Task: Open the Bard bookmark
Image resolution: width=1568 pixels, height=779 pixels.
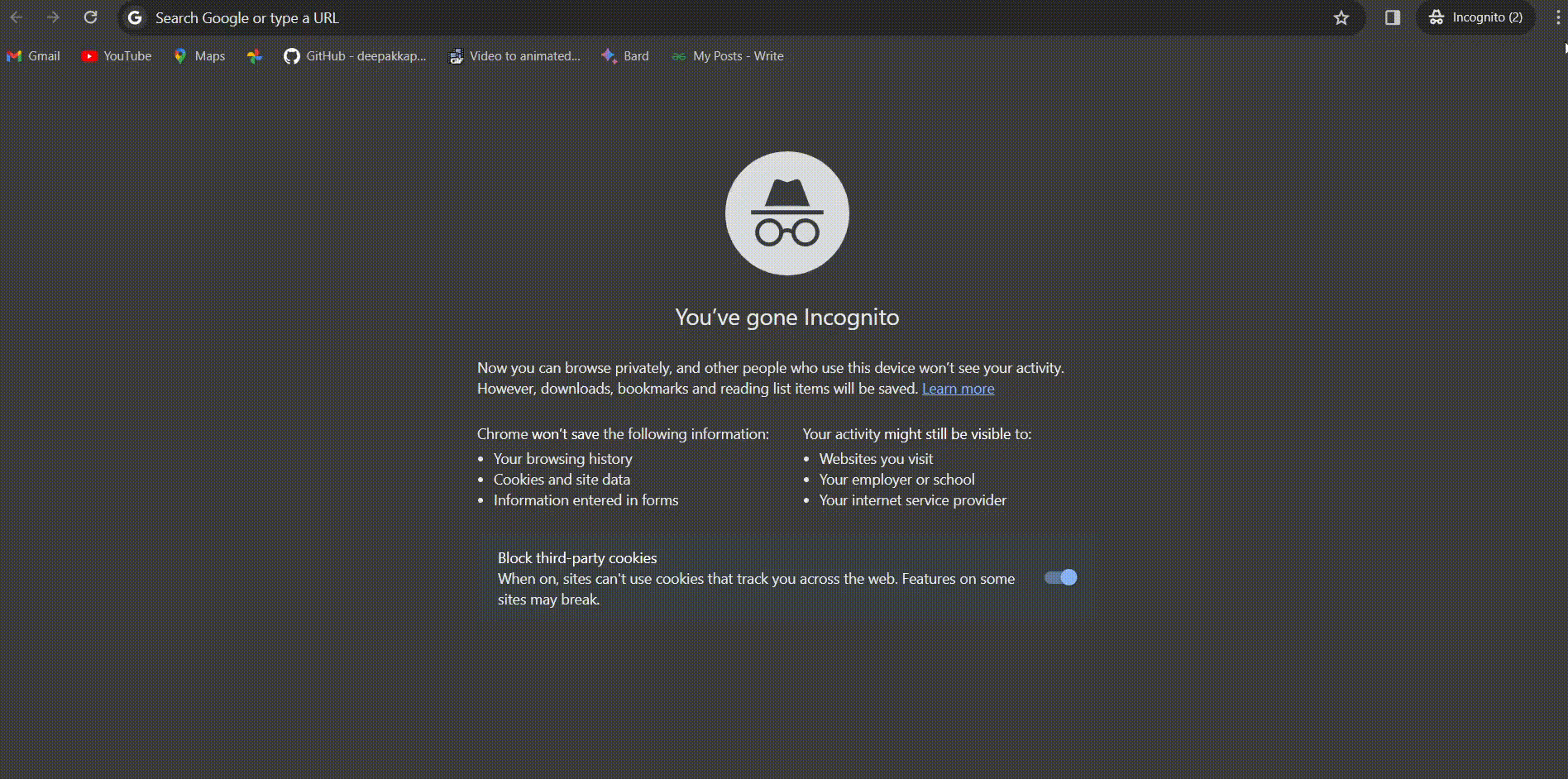Action: tap(624, 55)
